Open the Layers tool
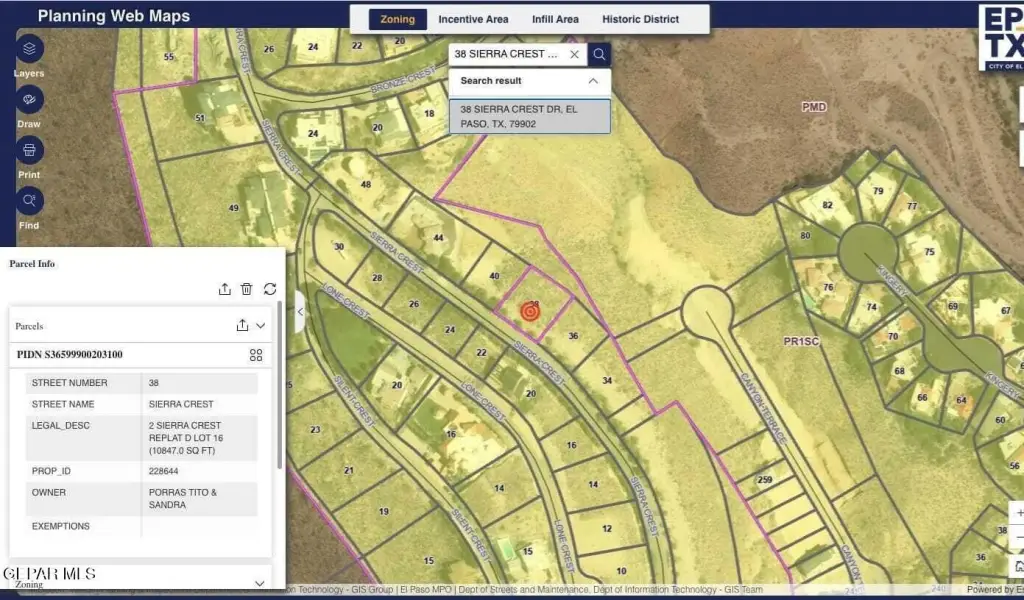Image resolution: width=1024 pixels, height=600 pixels. 29,48
